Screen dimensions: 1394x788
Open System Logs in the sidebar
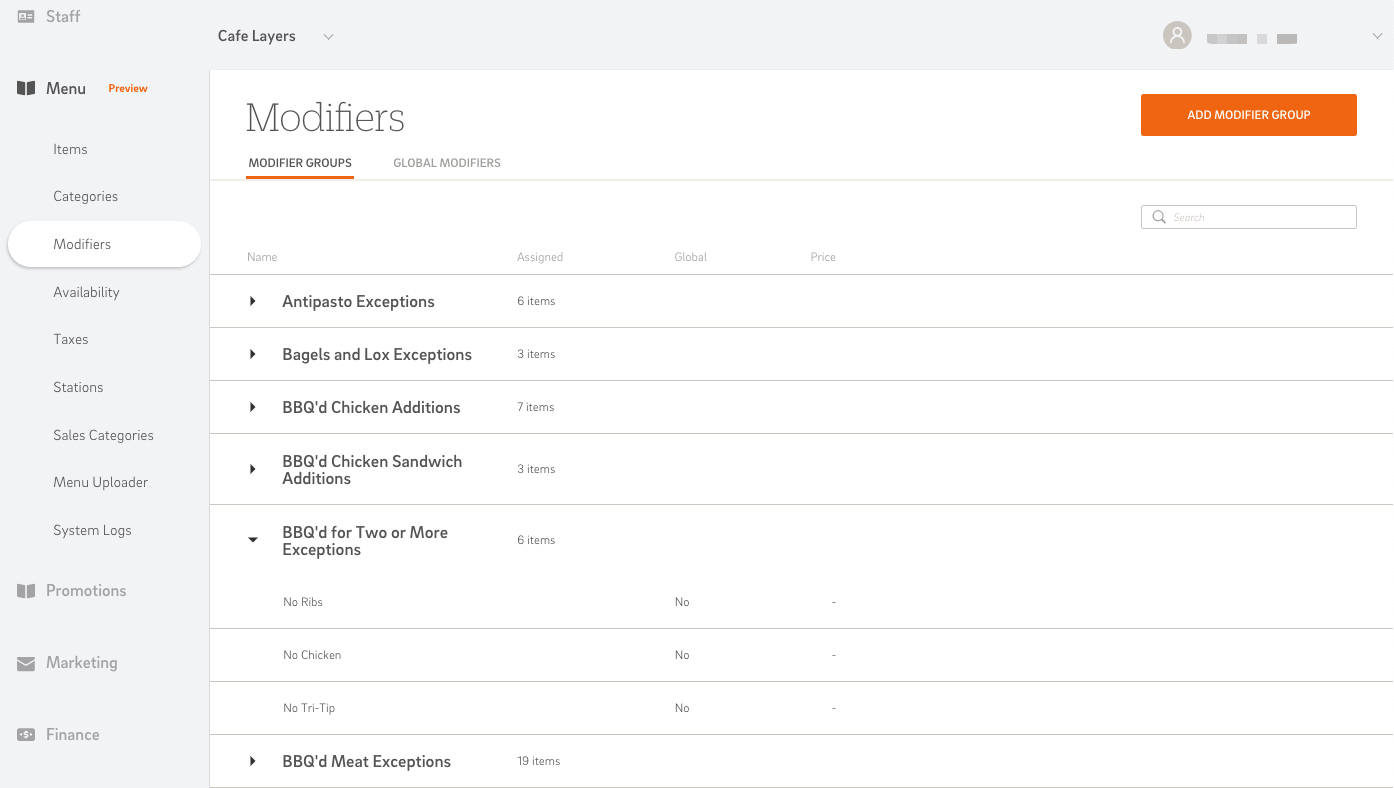click(x=92, y=530)
